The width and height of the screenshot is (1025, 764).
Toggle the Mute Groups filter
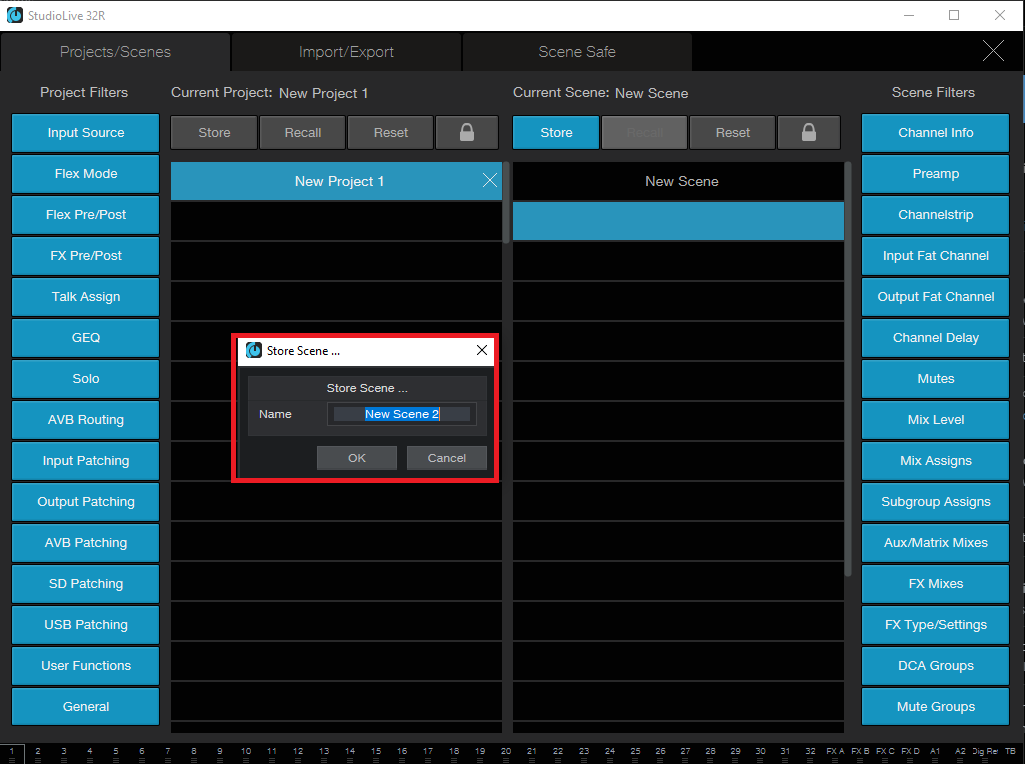pos(935,707)
